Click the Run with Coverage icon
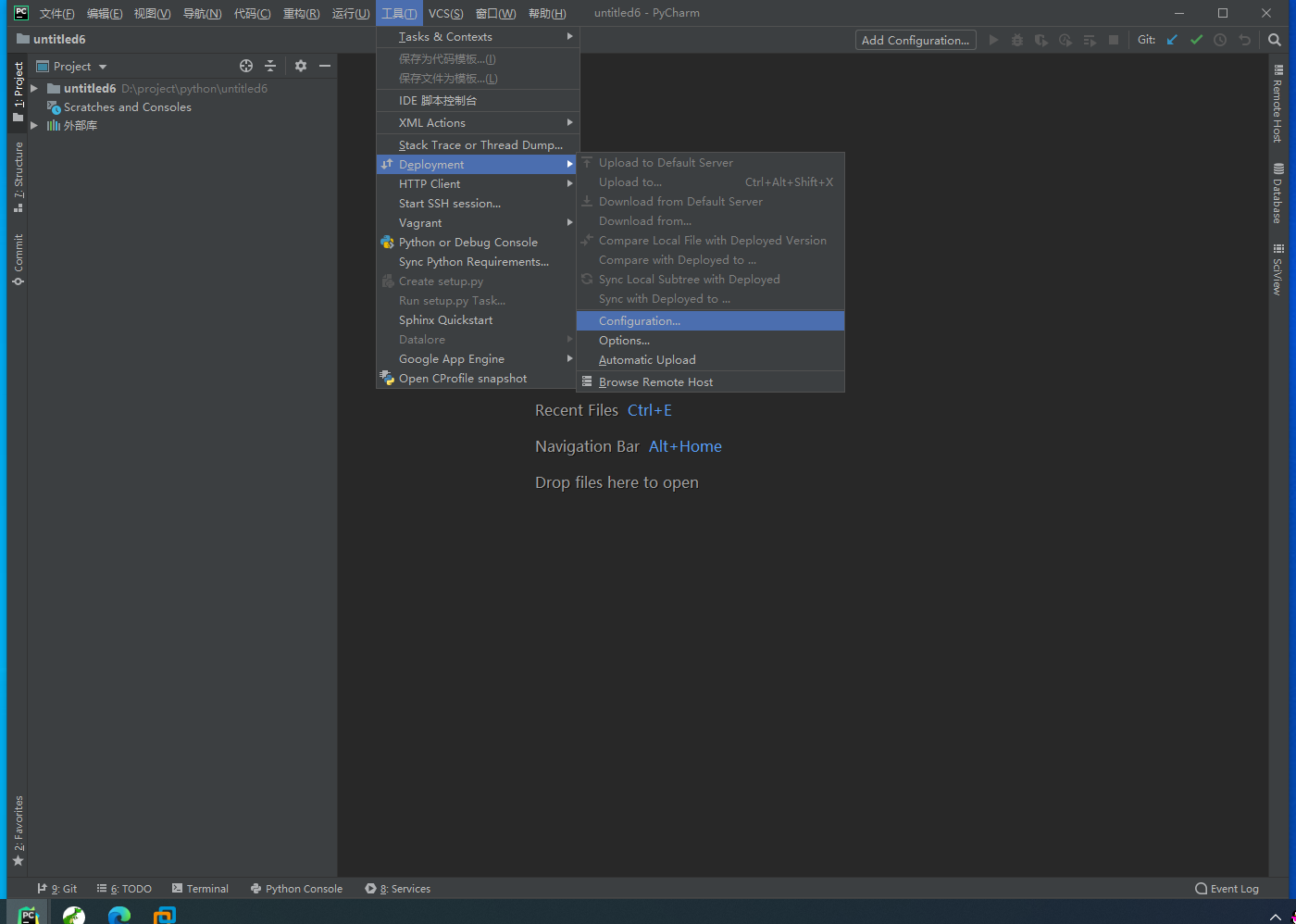The image size is (1296, 924). click(1041, 40)
